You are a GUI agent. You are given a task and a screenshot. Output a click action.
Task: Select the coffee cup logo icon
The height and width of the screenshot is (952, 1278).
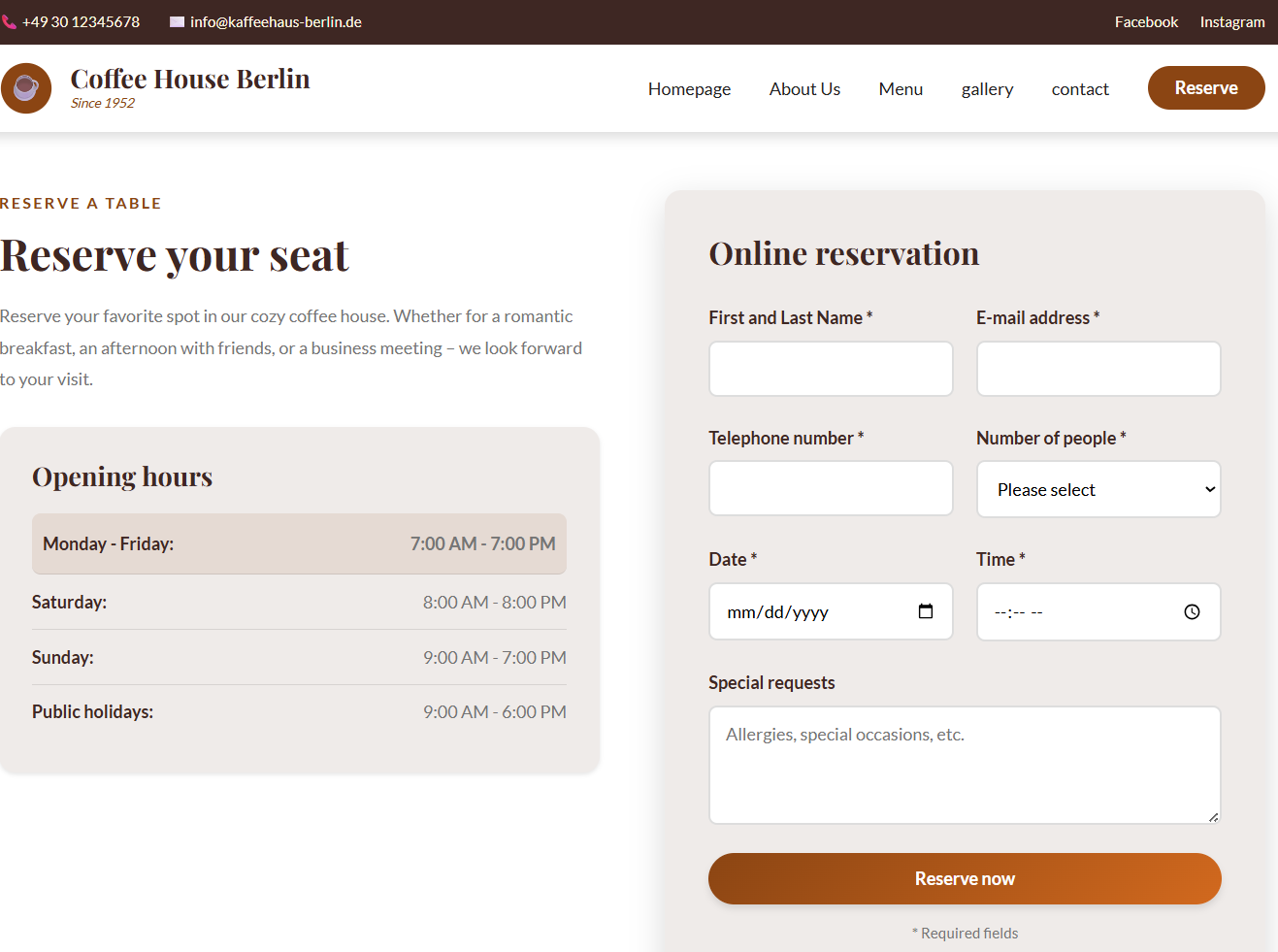[26, 87]
